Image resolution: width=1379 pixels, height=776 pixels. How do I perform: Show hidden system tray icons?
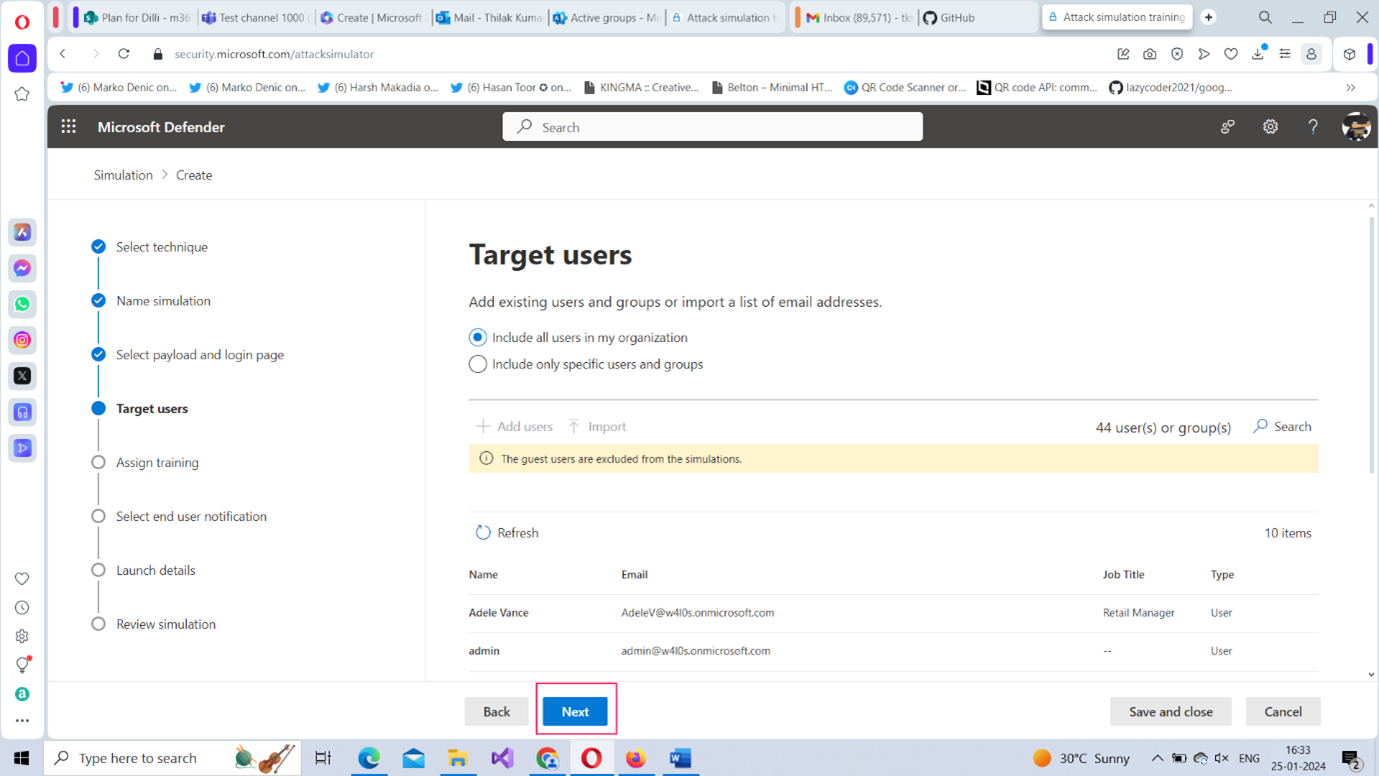coord(1157,758)
